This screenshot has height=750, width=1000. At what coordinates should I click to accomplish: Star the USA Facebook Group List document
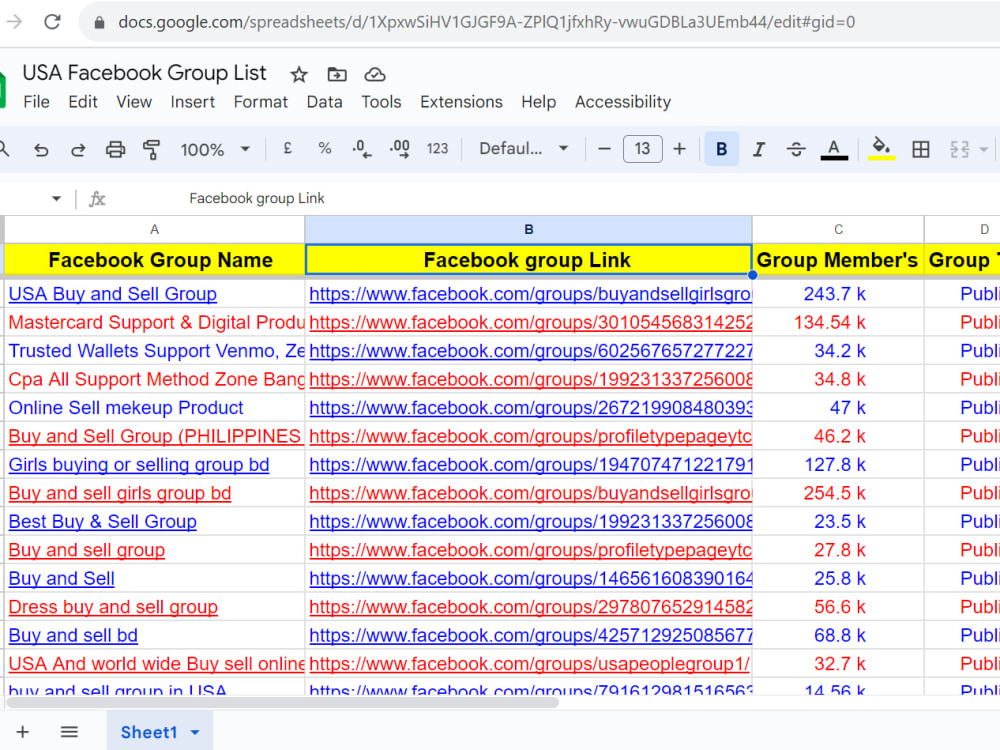[298, 75]
